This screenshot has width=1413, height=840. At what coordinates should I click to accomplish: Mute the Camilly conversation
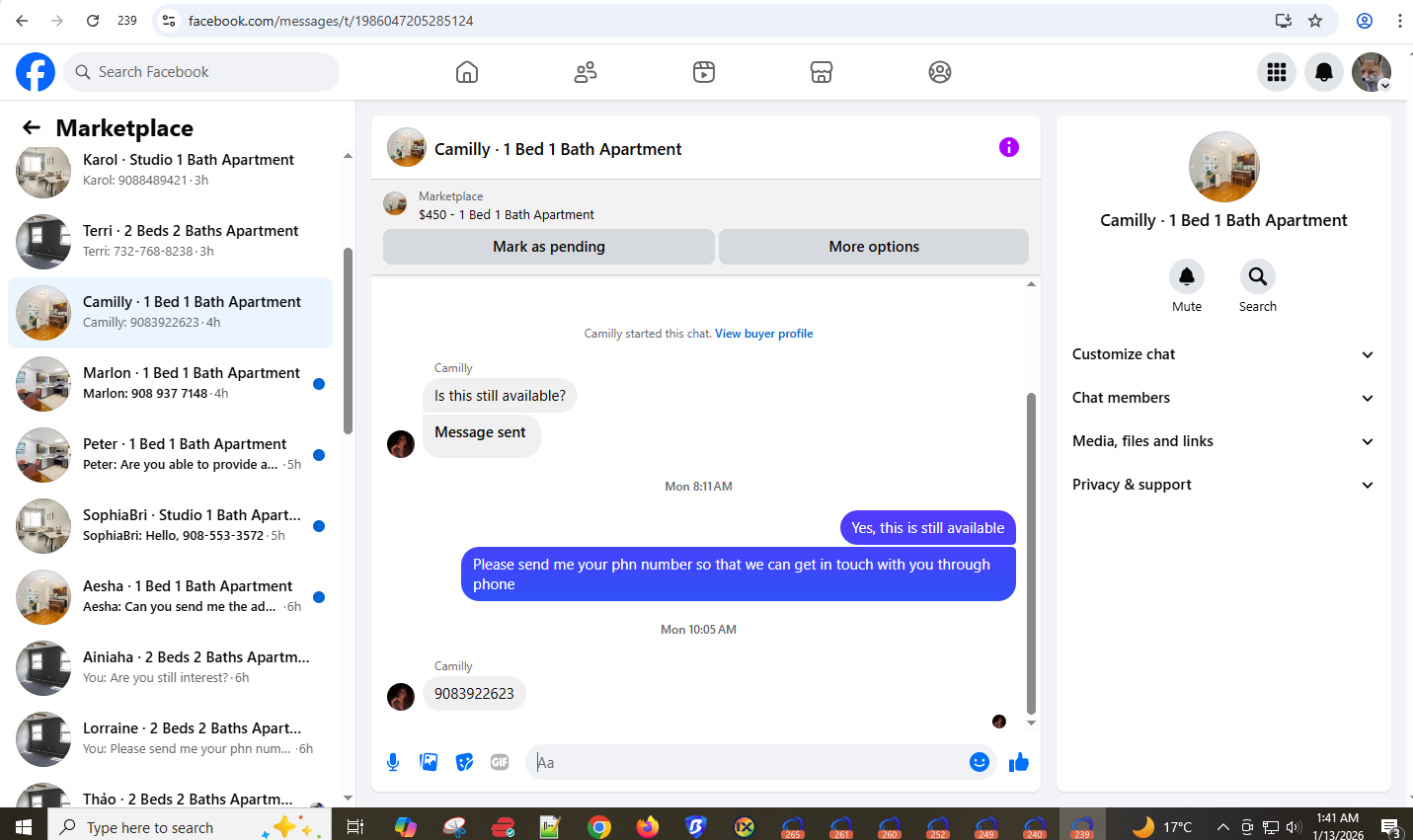coord(1187,276)
